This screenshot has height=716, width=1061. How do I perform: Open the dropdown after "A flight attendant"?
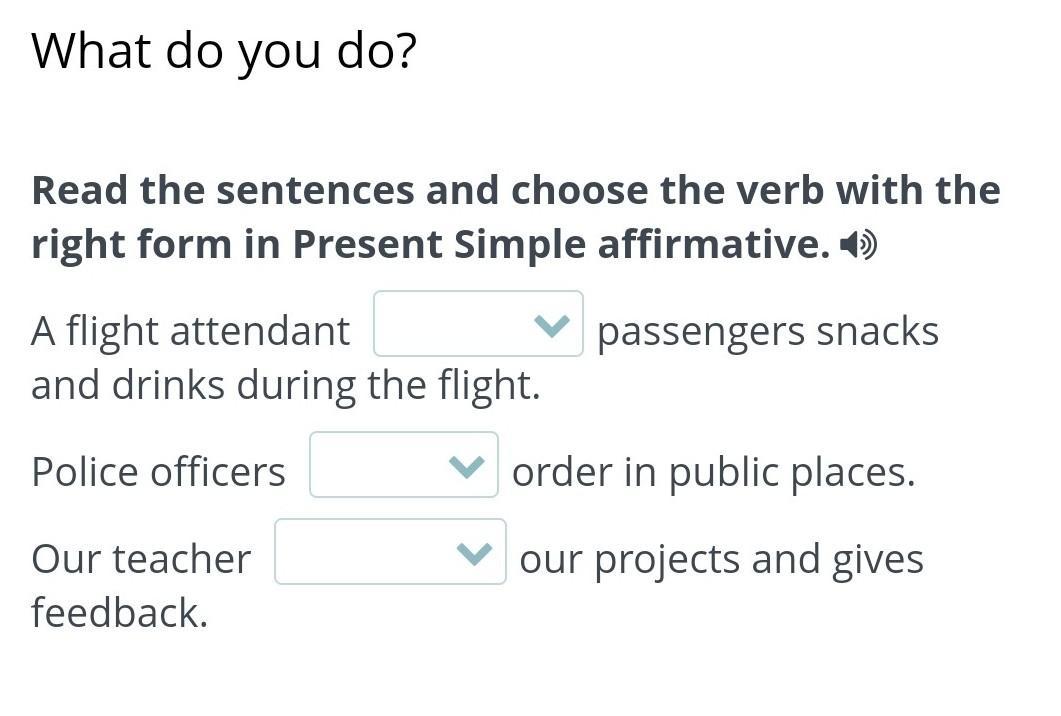[x=478, y=323]
